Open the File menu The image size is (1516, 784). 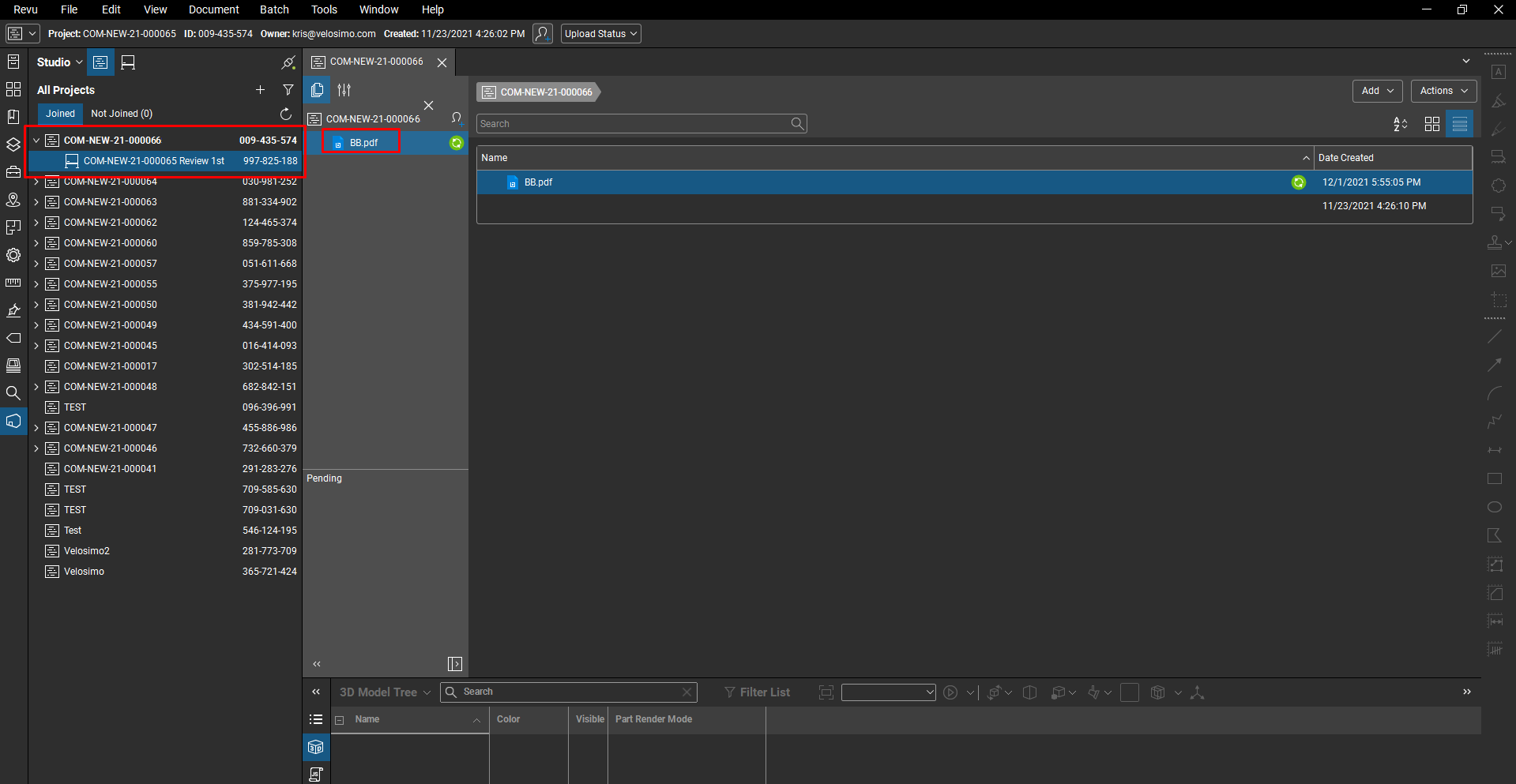[70, 9]
